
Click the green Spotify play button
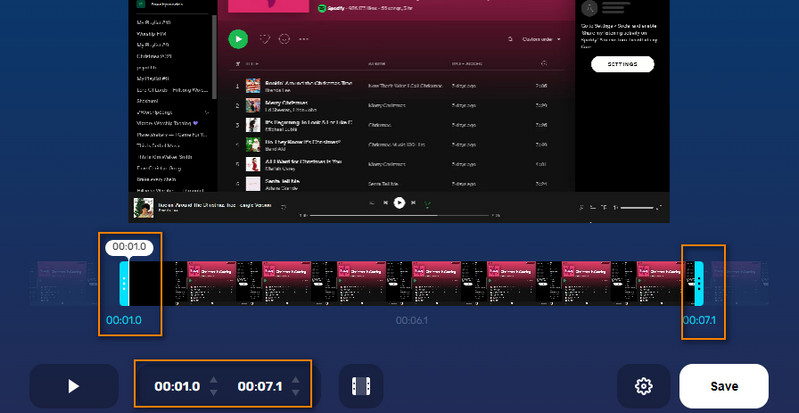238,39
